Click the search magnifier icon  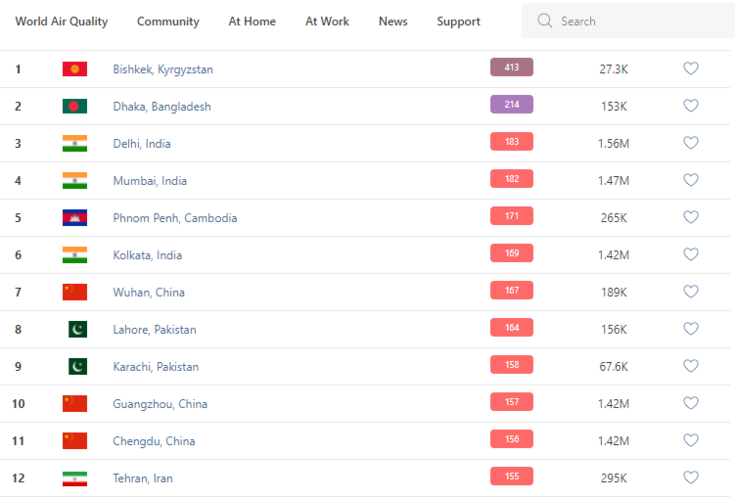tap(545, 21)
